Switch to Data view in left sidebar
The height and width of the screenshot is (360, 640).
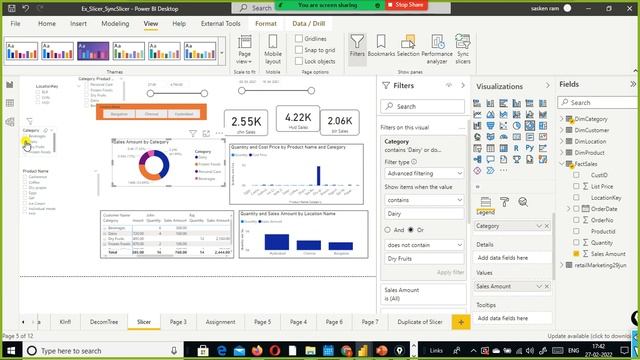[x=10, y=103]
